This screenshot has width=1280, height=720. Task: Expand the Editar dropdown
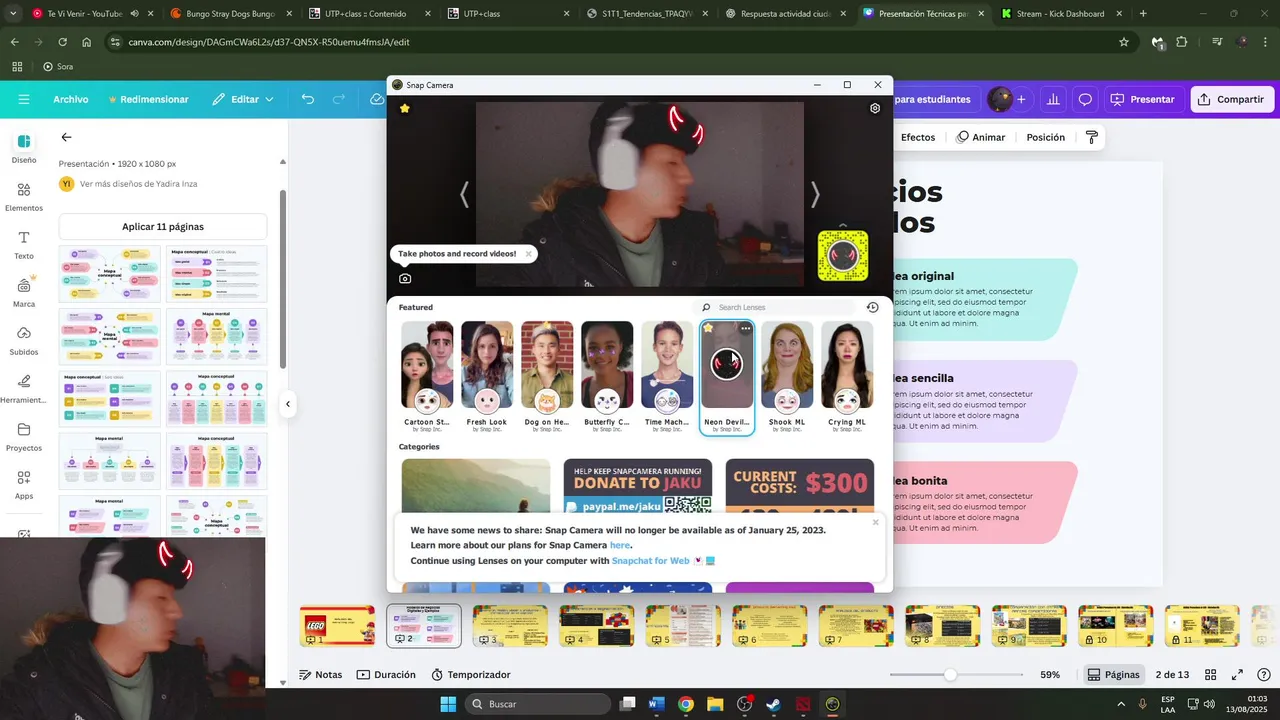[243, 99]
